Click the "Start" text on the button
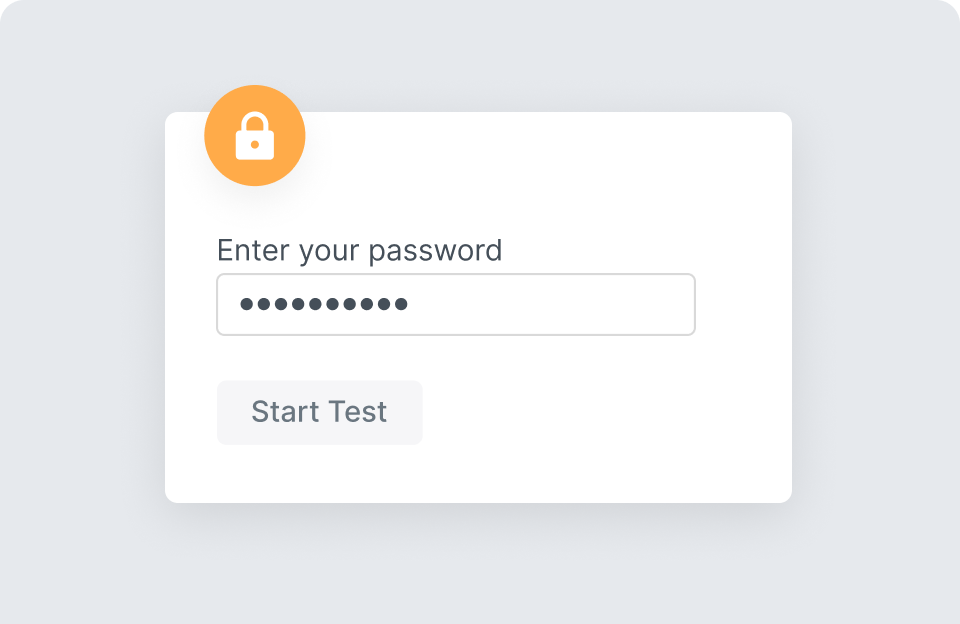Viewport: 960px width, 624px height. pos(283,412)
